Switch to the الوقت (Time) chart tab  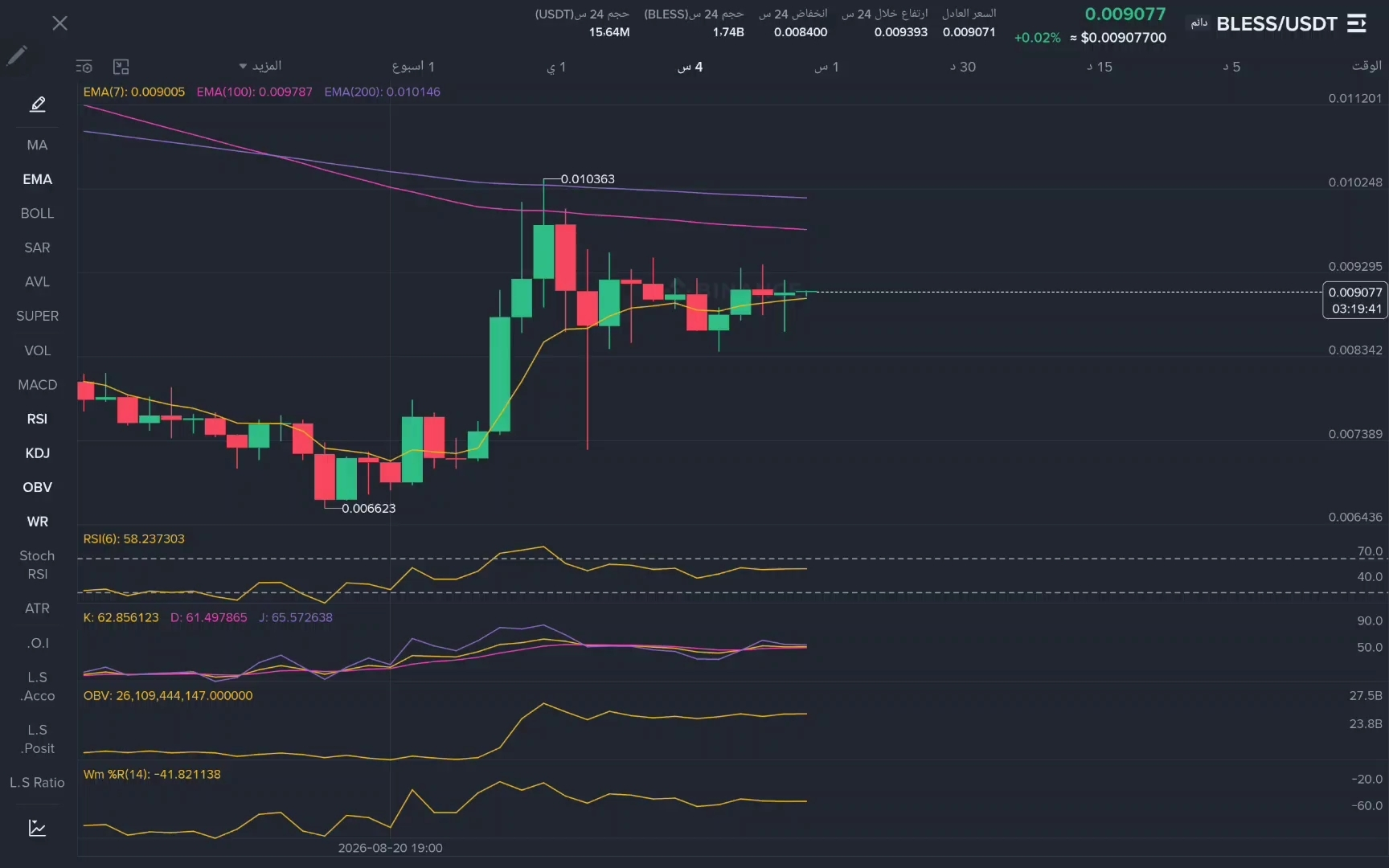coord(1366,66)
